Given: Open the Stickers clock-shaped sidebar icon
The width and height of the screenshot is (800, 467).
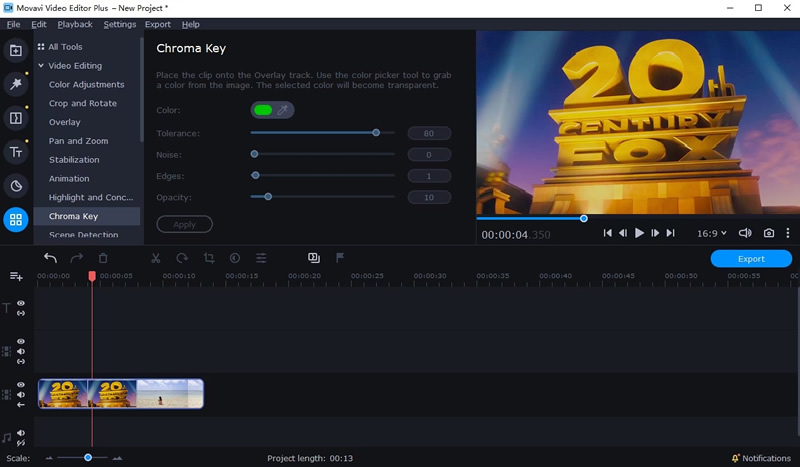Looking at the screenshot, I should click(16, 186).
